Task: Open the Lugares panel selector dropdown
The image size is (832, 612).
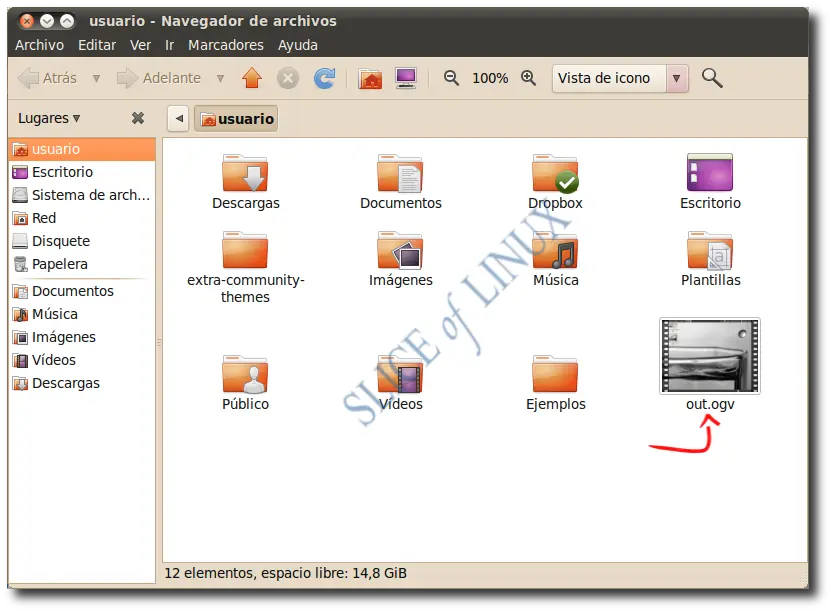Action: [x=49, y=118]
